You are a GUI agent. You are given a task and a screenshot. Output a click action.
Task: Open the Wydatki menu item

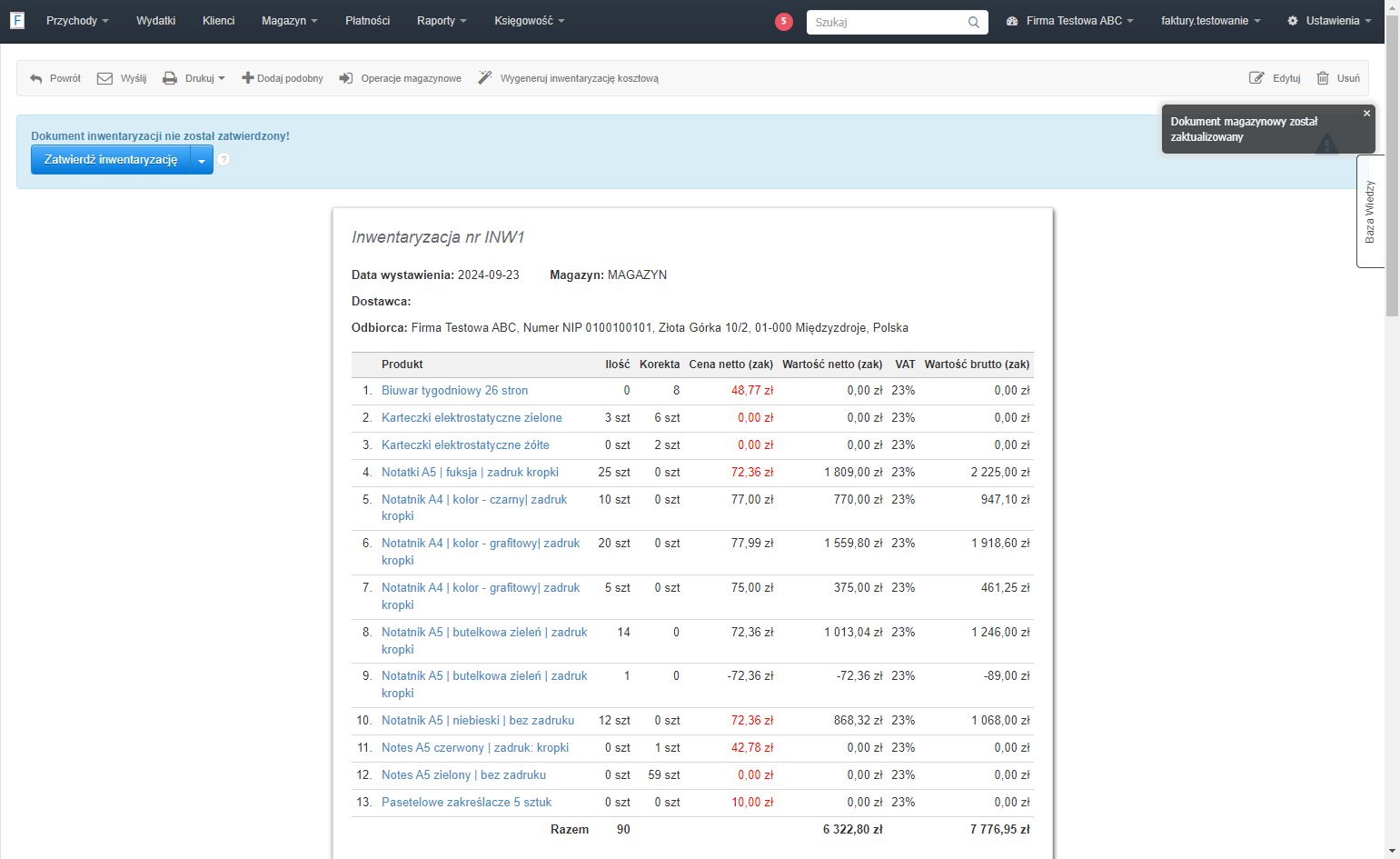(156, 21)
